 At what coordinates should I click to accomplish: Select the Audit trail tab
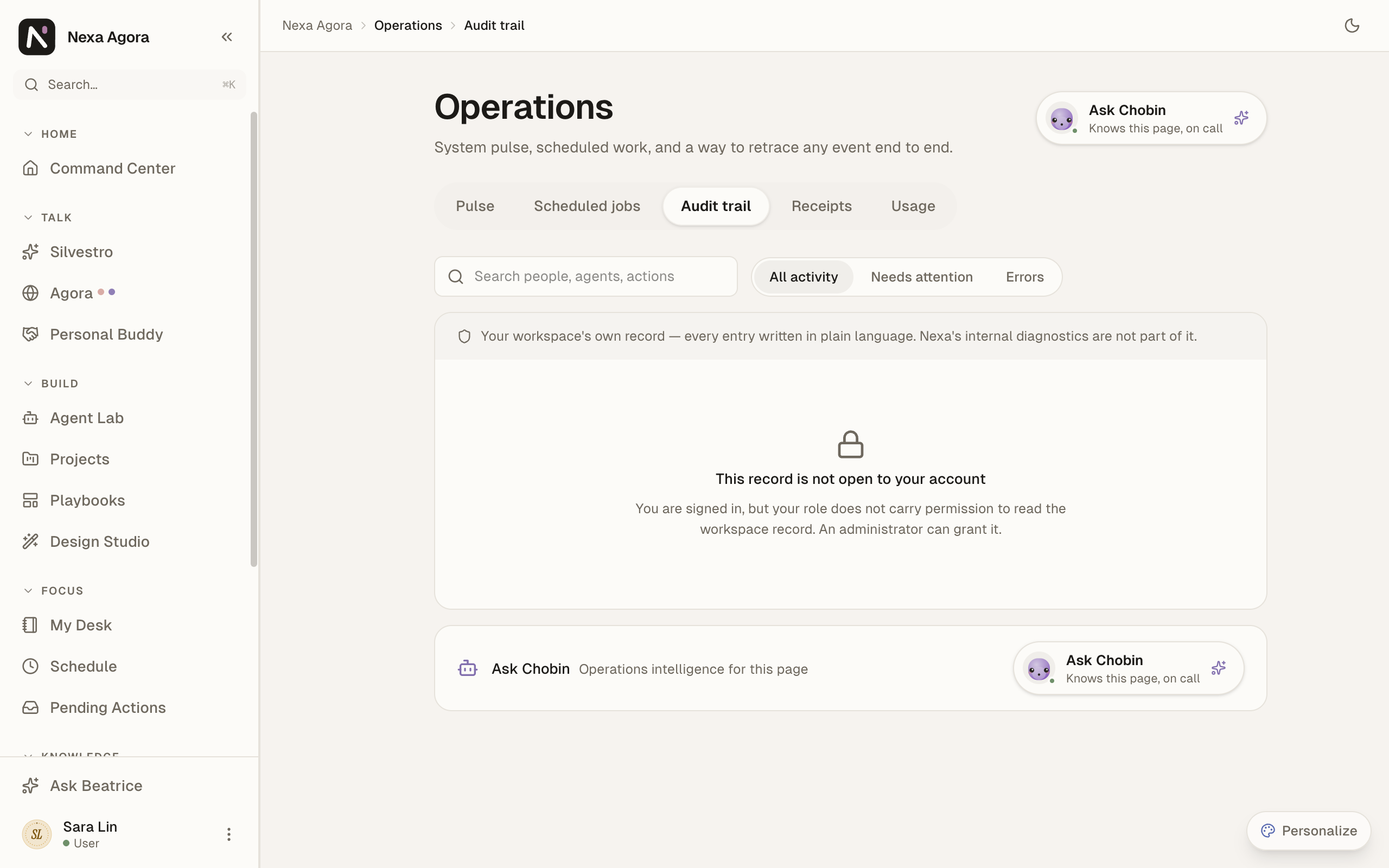click(716, 206)
